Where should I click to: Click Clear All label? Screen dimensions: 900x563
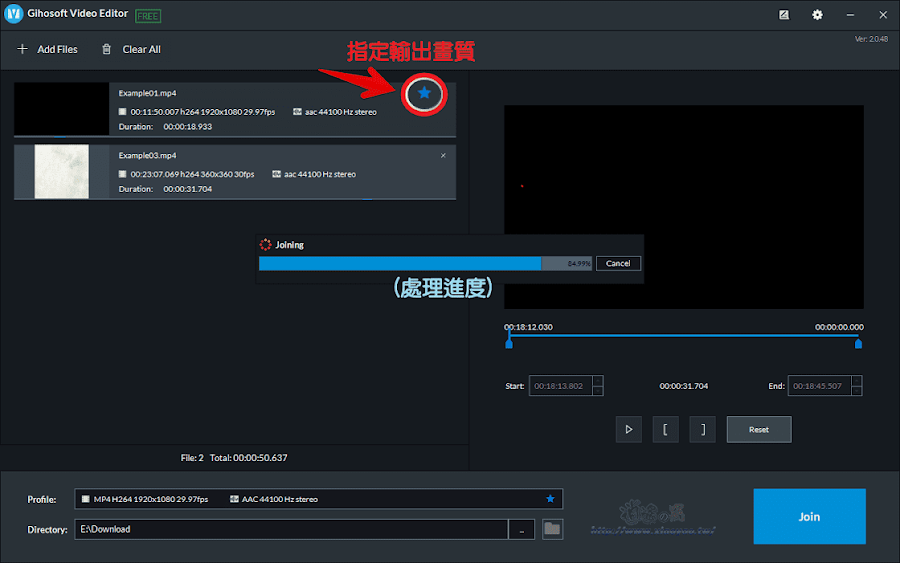tap(141, 49)
